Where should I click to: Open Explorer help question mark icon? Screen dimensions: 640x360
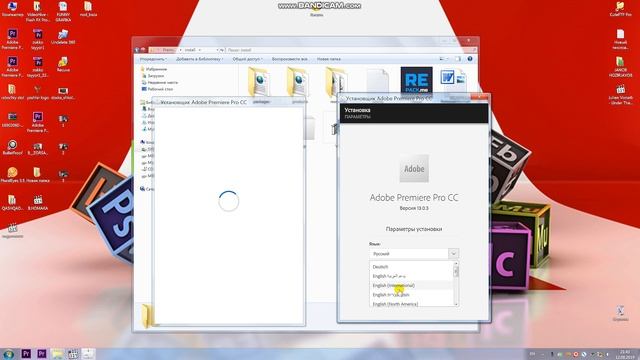coord(470,59)
